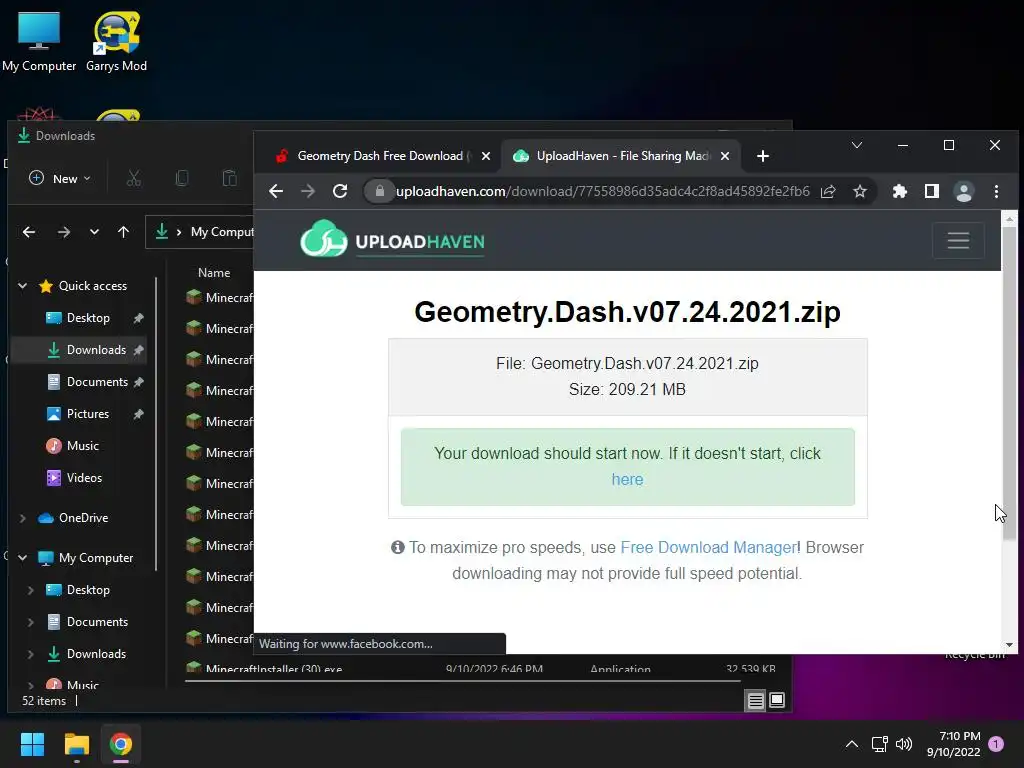The height and width of the screenshot is (768, 1024).
Task: Open a new Chrome tab
Action: coord(763,156)
